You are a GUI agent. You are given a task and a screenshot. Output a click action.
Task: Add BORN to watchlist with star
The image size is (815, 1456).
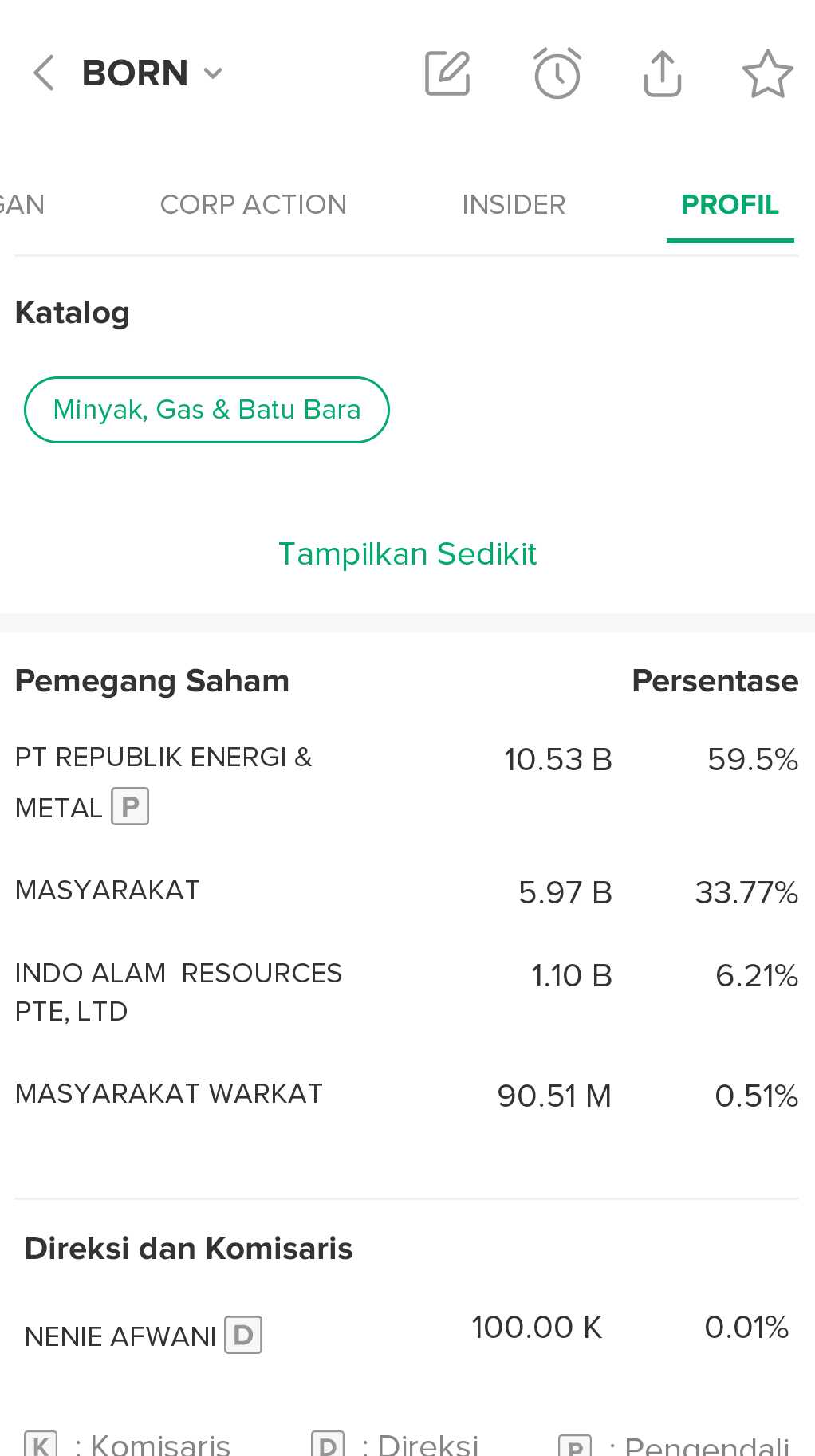tap(767, 73)
